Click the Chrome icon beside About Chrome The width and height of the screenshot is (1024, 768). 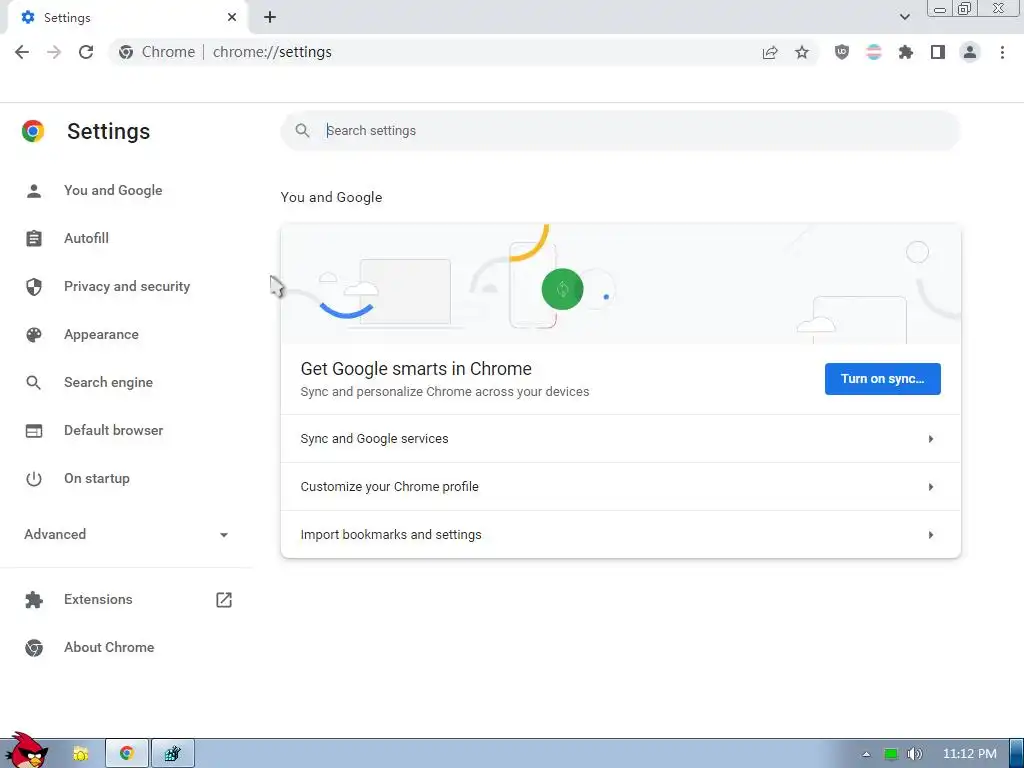coord(34,648)
